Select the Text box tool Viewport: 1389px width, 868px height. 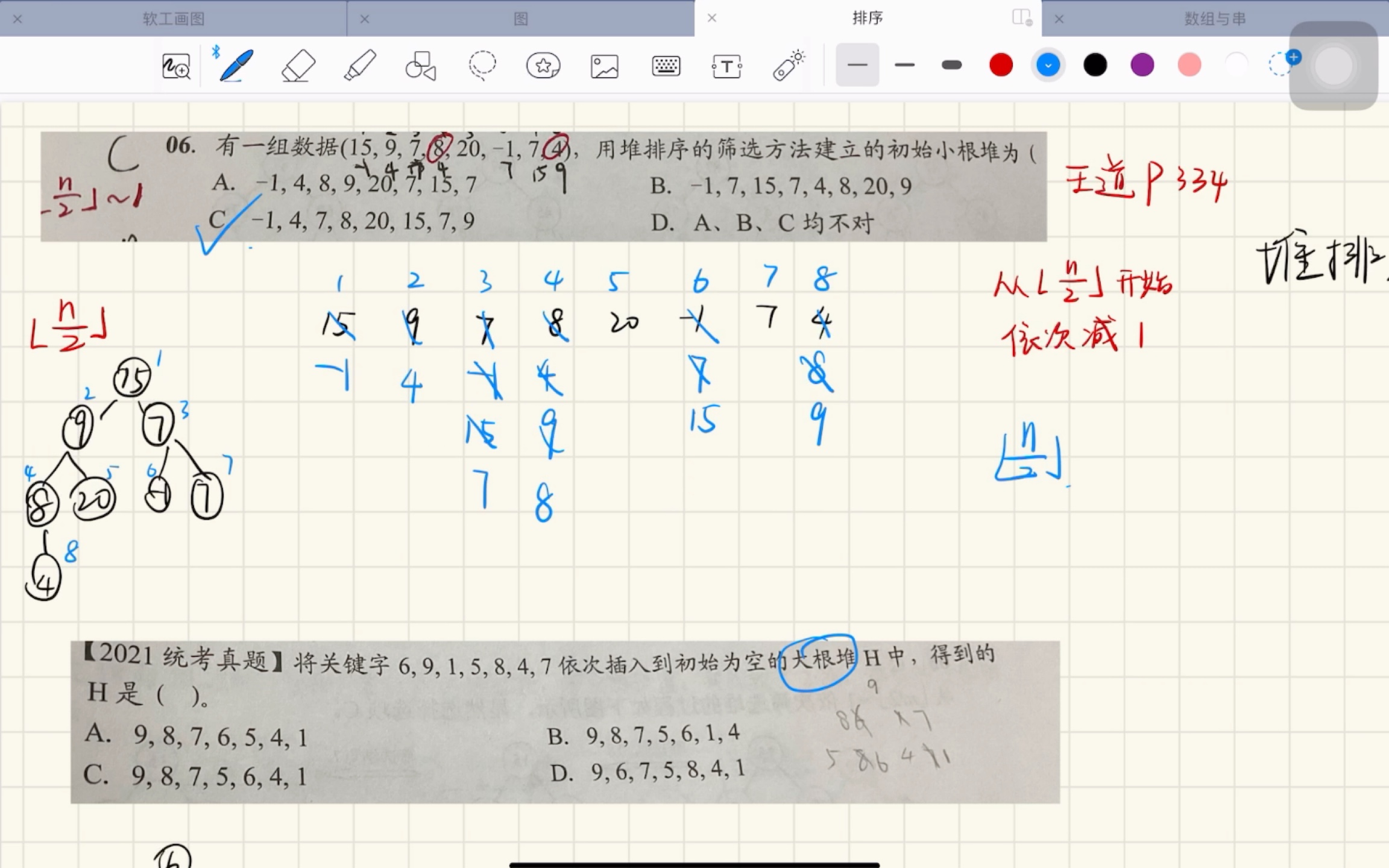726,66
